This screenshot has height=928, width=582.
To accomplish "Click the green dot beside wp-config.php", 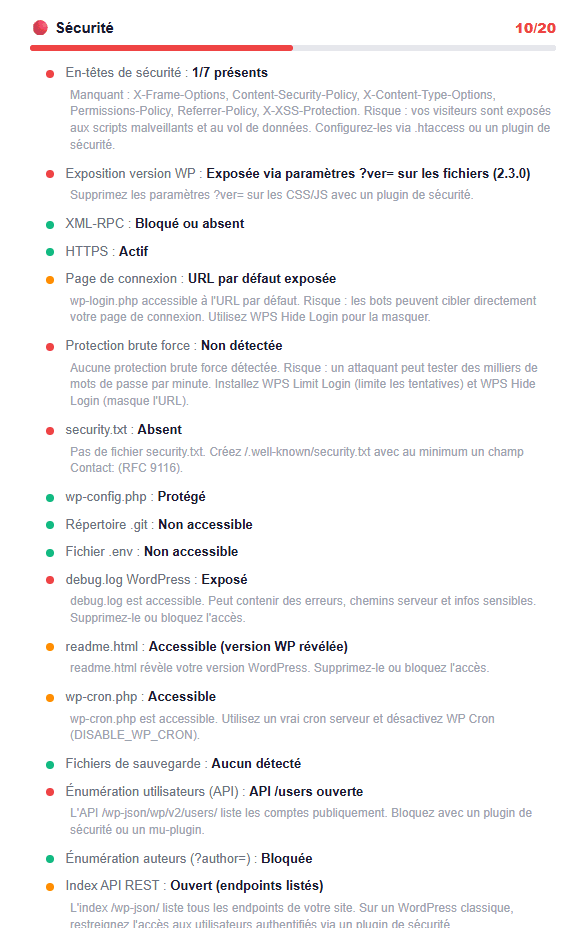I will [x=52, y=495].
